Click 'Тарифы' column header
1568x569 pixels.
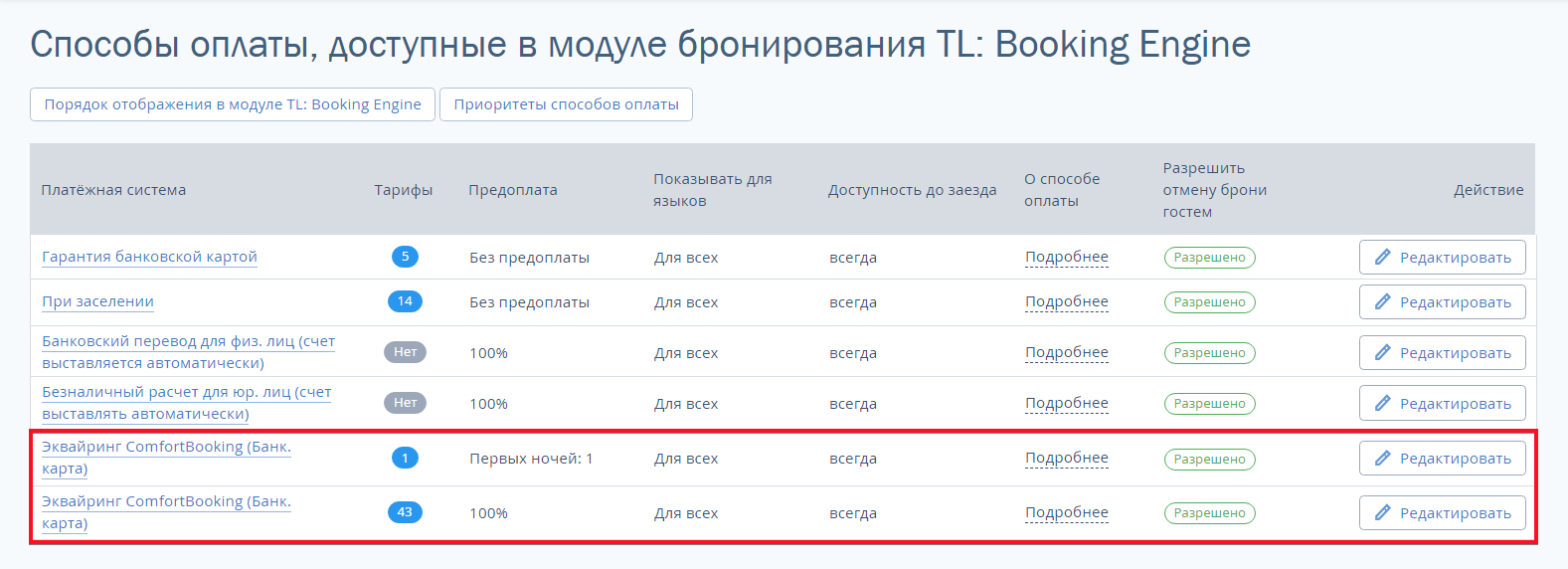(x=404, y=190)
